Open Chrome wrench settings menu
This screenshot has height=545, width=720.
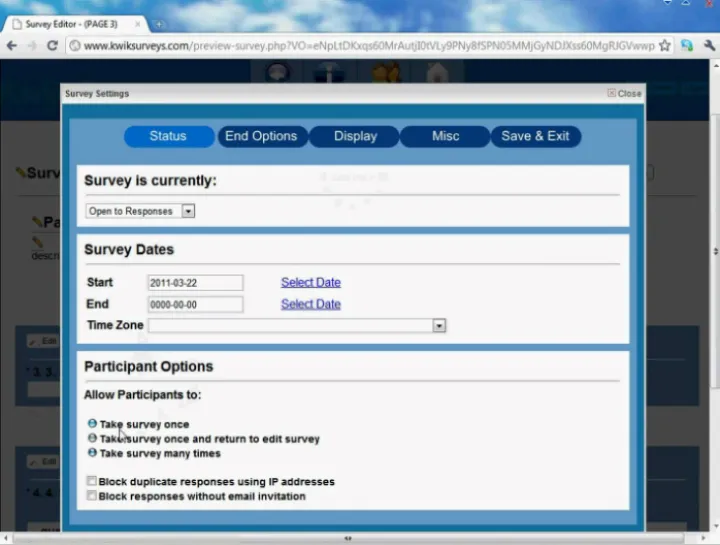pyautogui.click(x=707, y=45)
